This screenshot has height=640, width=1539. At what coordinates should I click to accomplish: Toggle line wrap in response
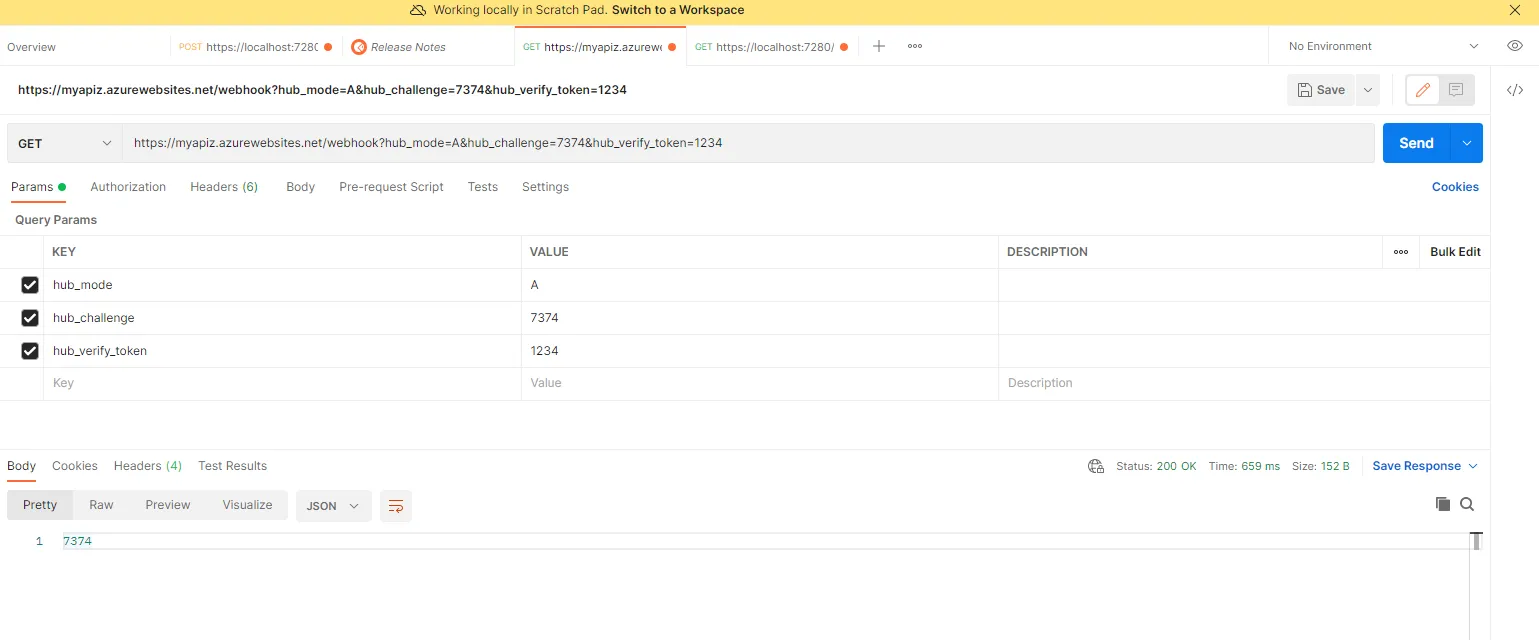(x=396, y=506)
